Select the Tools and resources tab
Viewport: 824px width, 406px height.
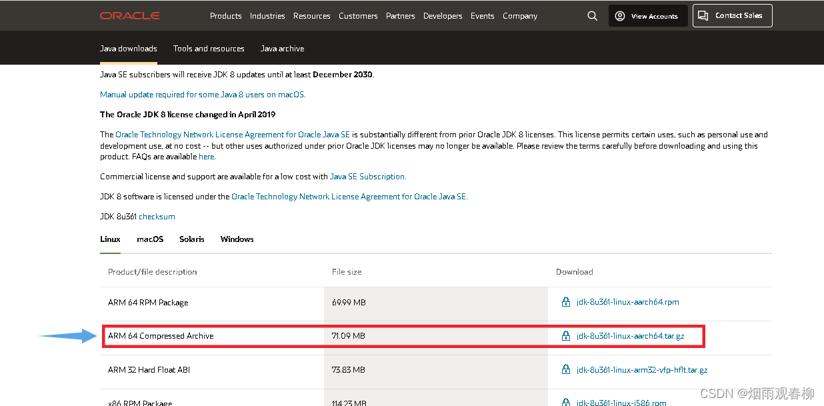(x=209, y=48)
